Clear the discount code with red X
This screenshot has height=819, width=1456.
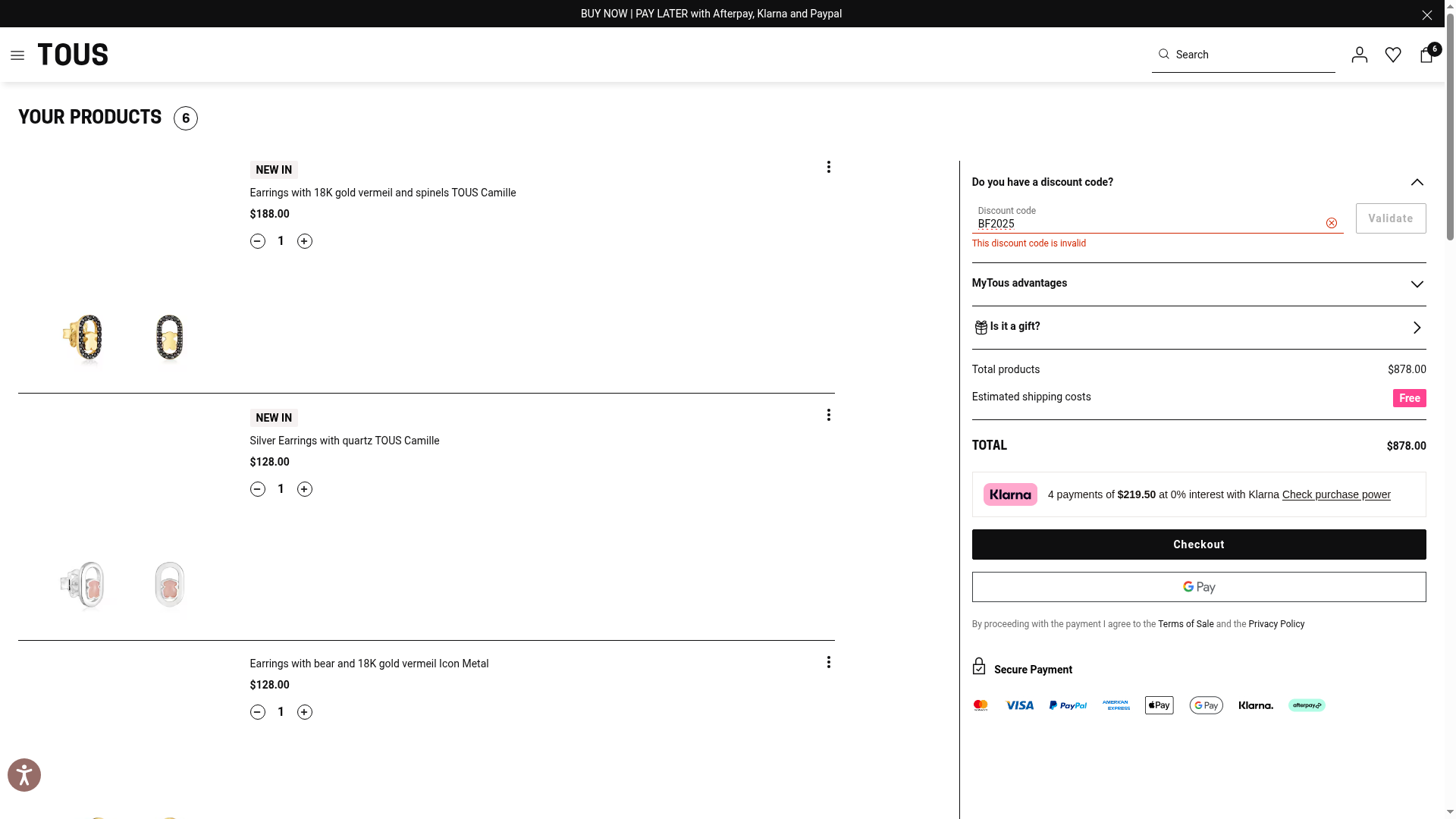click(1332, 223)
